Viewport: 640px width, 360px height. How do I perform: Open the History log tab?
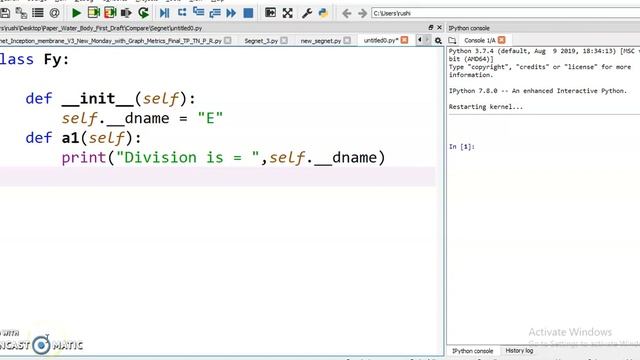(x=519, y=351)
